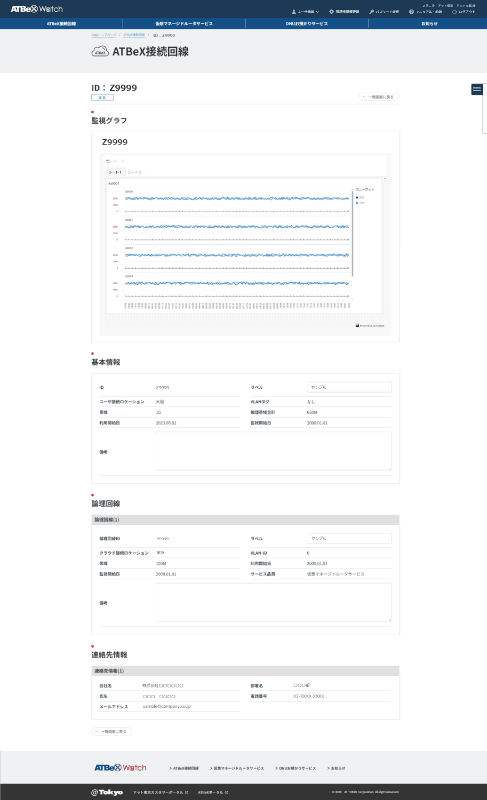Click the ATBeX Watch footer logo
The width and height of the screenshot is (487, 800).
coord(120,767)
